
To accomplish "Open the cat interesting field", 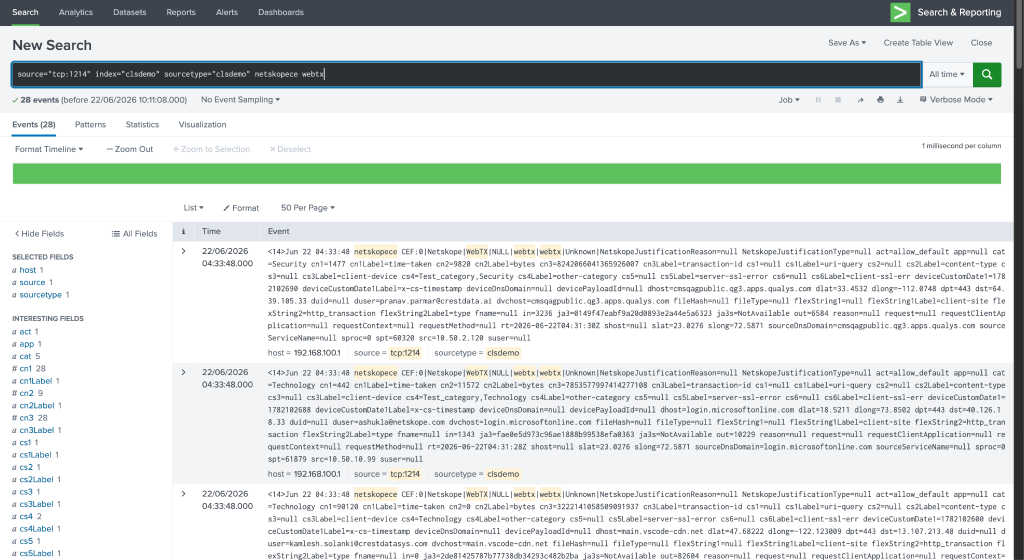I will [25, 356].
